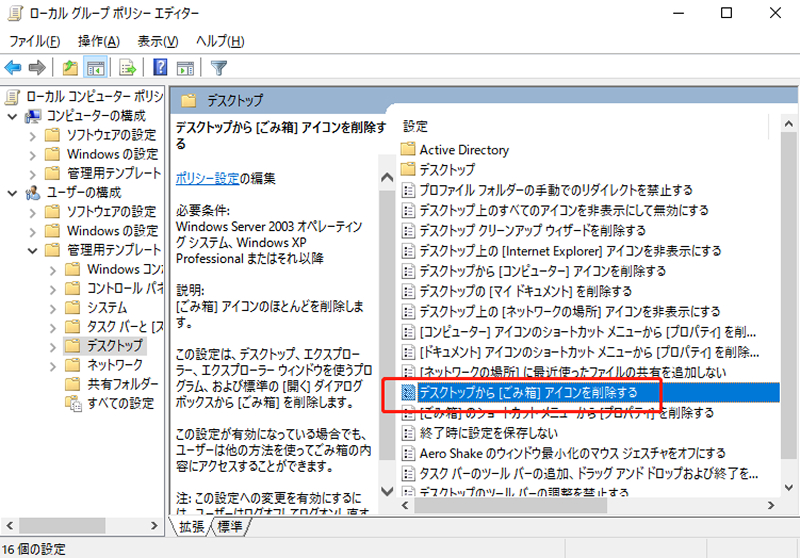The image size is (800, 558).
Task: Click the Up one level folder icon
Action: pyautogui.click(x=70, y=67)
